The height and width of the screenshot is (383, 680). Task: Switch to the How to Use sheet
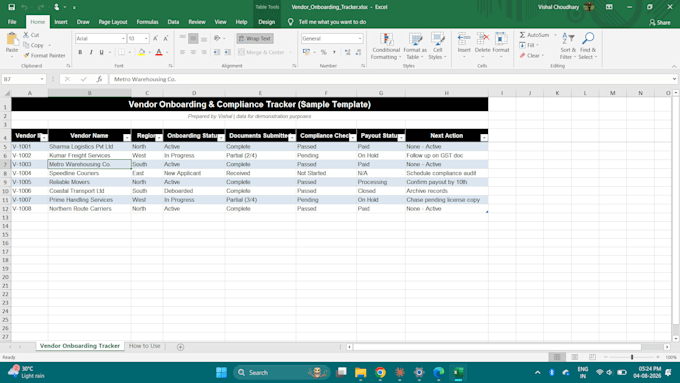click(144, 346)
